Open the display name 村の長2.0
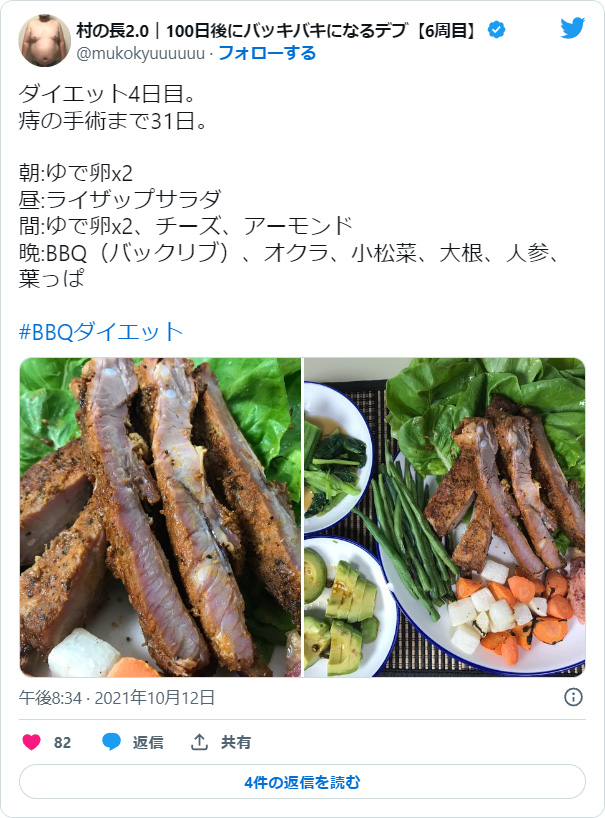 pos(113,31)
